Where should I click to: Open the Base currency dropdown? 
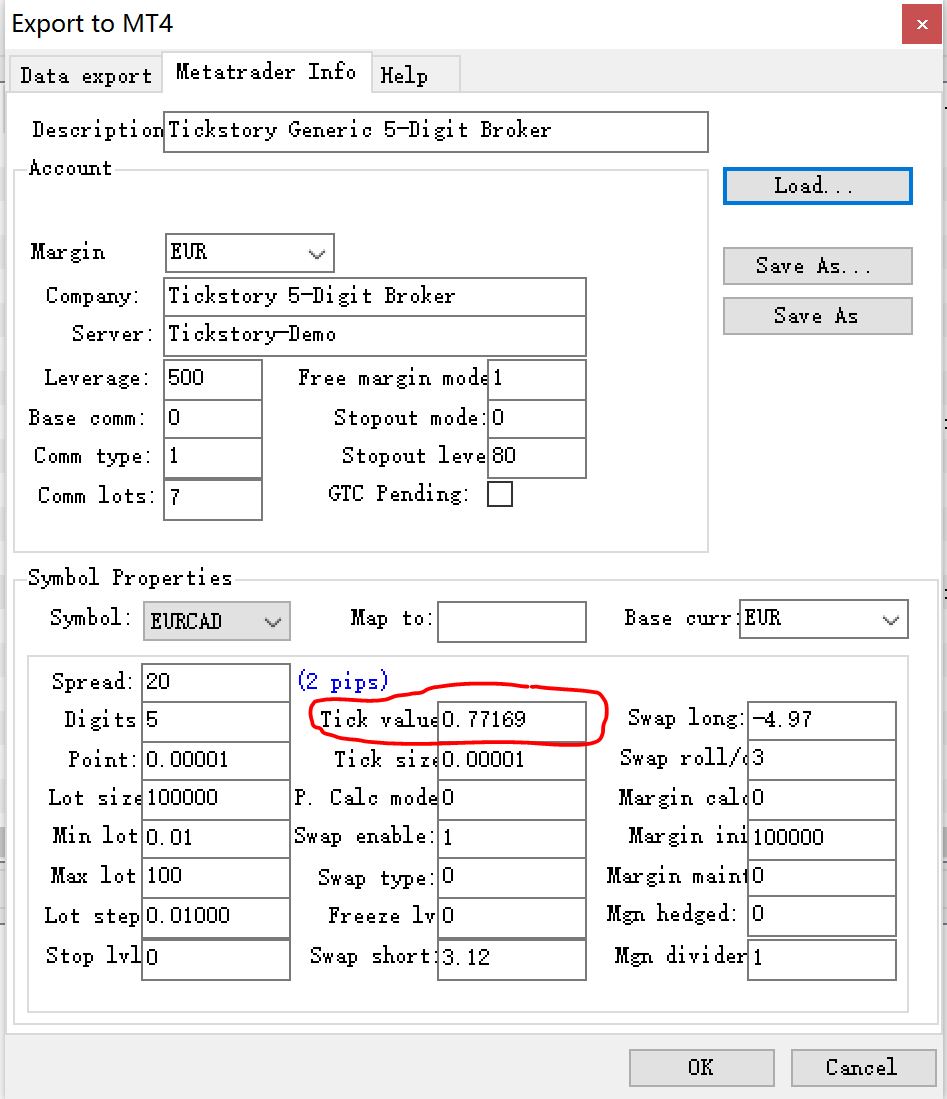click(824, 619)
